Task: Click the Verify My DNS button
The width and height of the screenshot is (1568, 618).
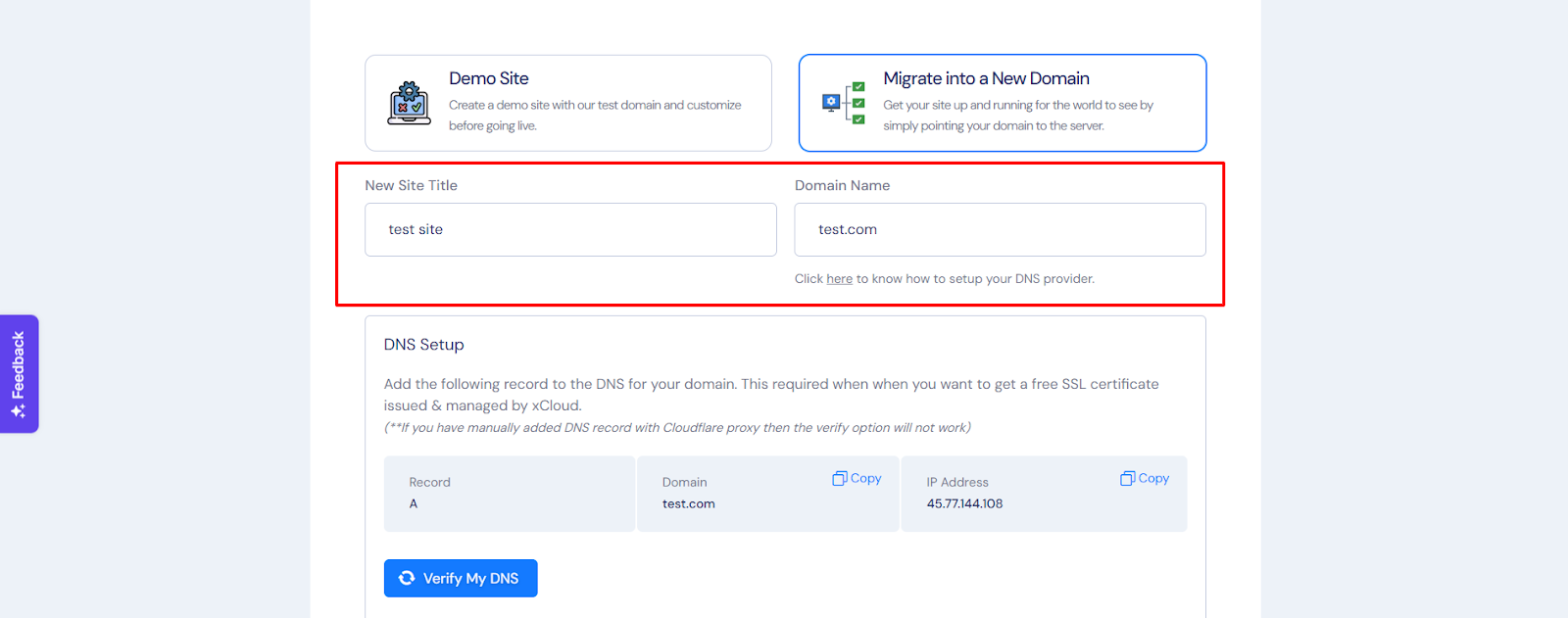Action: 461,578
